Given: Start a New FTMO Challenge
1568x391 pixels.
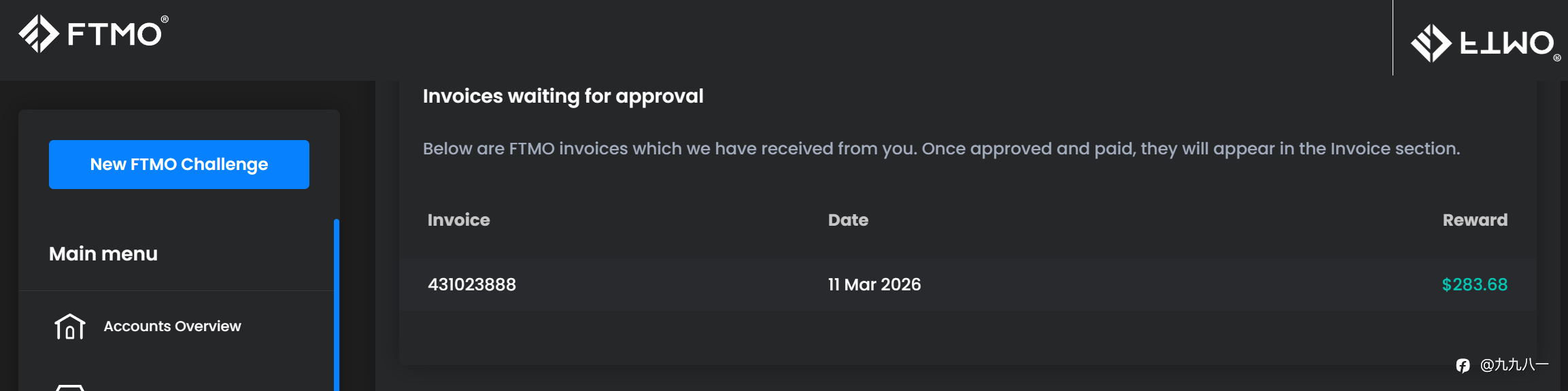Looking at the screenshot, I should (x=179, y=165).
